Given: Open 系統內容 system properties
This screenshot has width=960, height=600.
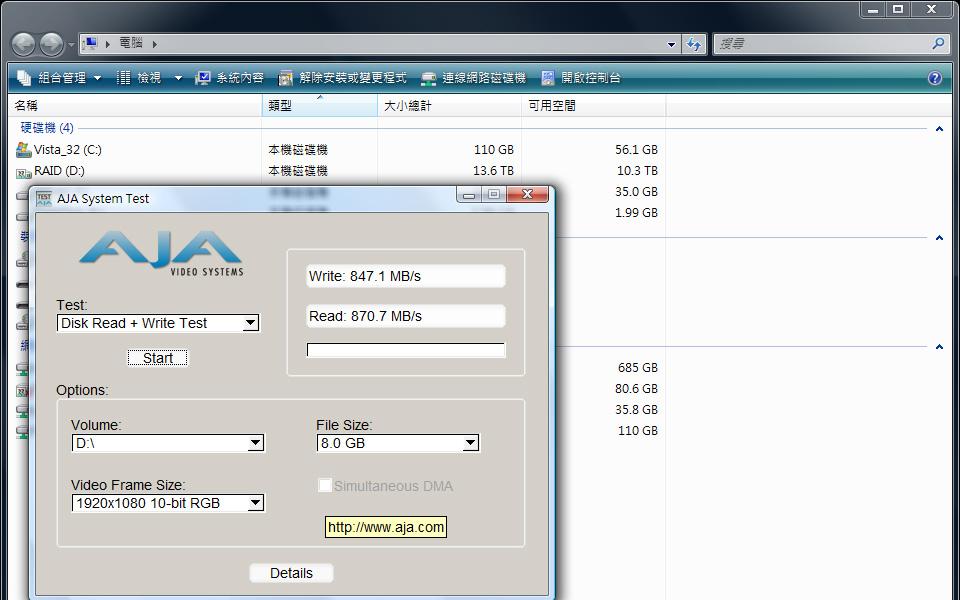Looking at the screenshot, I should [x=230, y=78].
